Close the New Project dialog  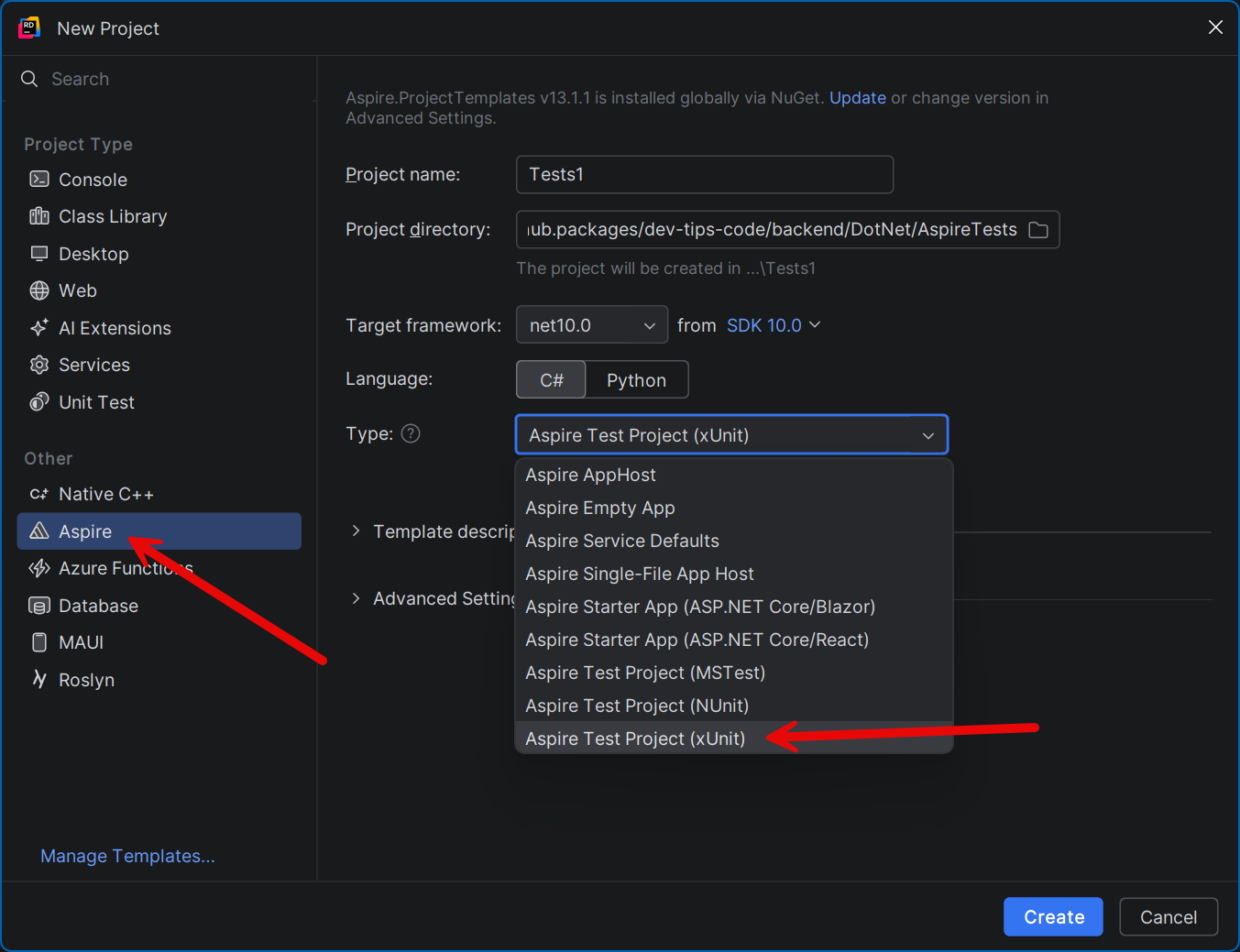coord(1215,27)
